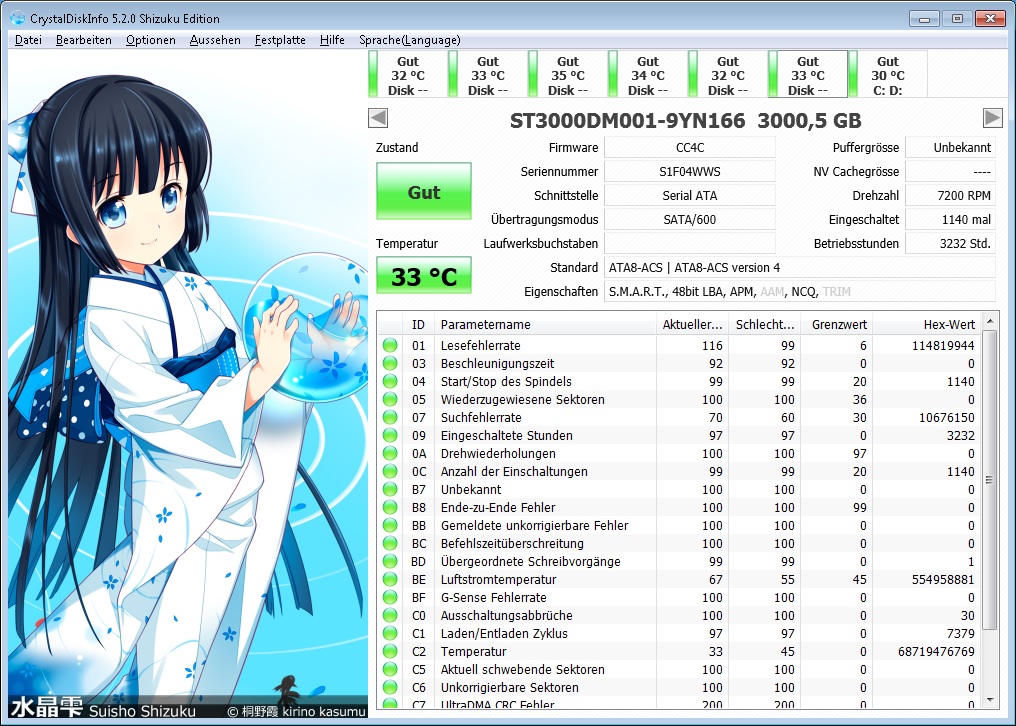Click status dot for Anzahl der Einschaltungen
This screenshot has width=1016, height=726.
point(390,471)
